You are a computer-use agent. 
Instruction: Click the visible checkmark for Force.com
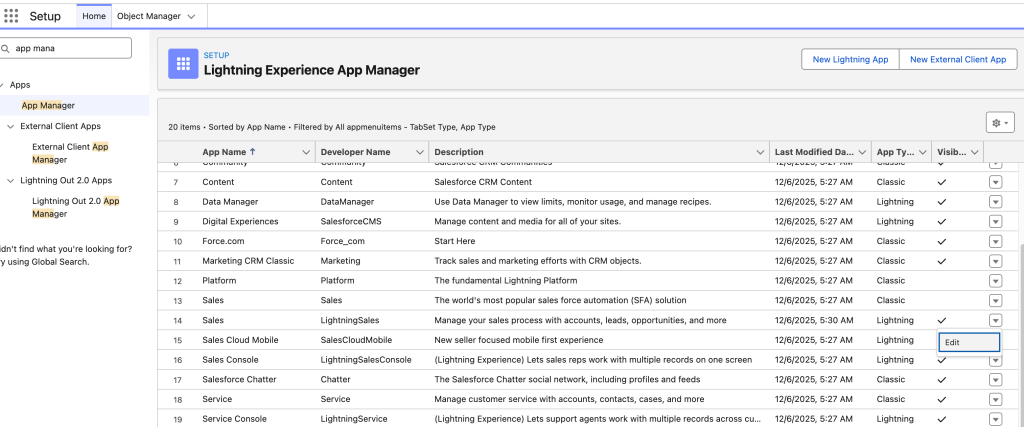click(942, 241)
